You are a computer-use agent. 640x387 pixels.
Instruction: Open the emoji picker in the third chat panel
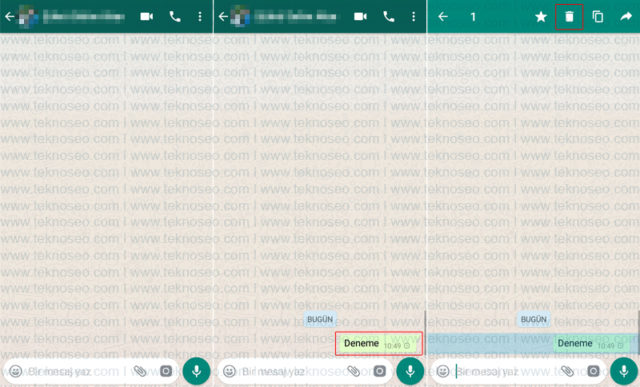pos(443,371)
